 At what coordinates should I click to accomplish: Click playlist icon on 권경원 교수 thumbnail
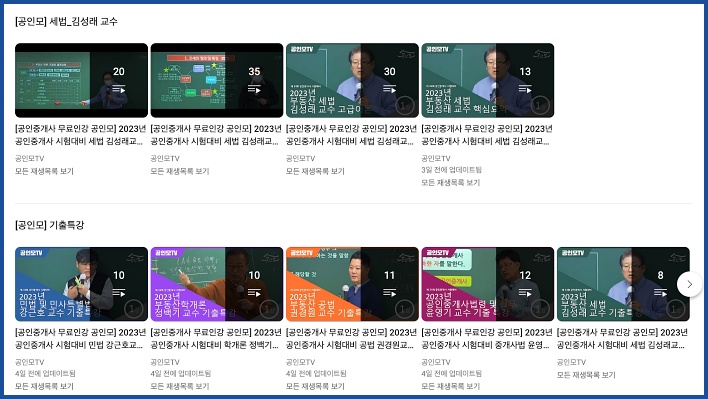tap(390, 292)
